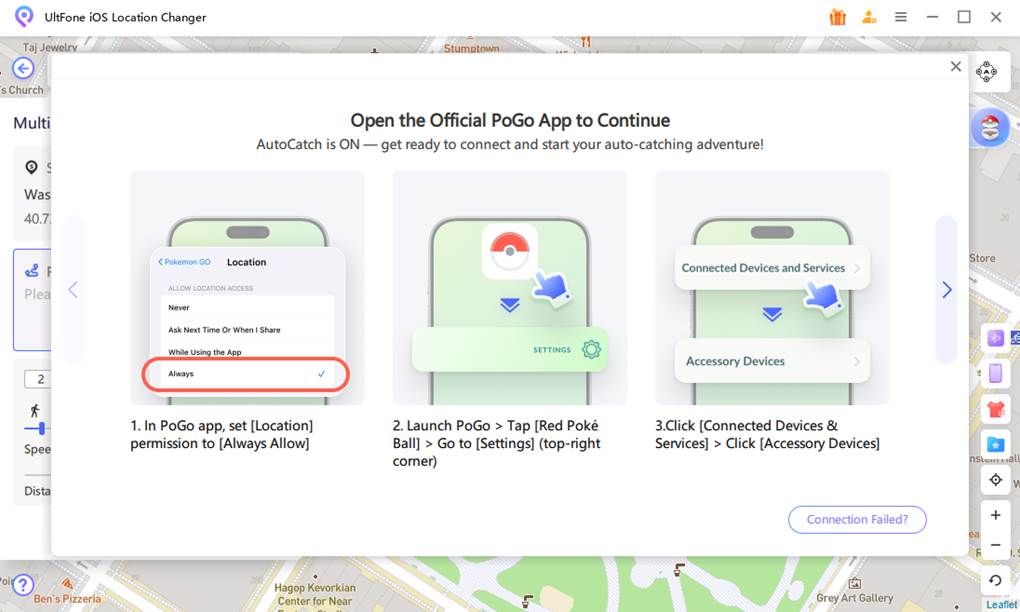
Task: Click the UltFone app logo
Action: pos(24,16)
